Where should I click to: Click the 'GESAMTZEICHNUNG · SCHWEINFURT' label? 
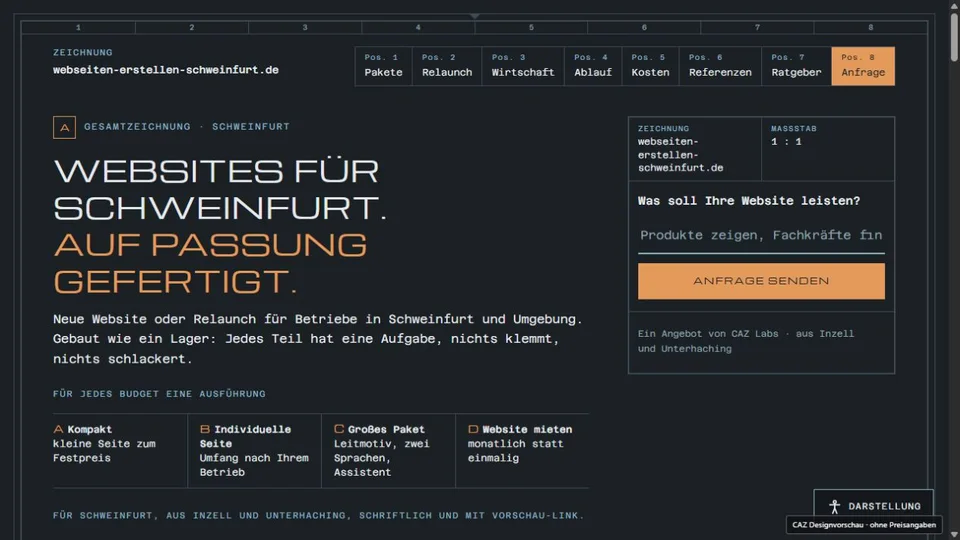click(187, 127)
